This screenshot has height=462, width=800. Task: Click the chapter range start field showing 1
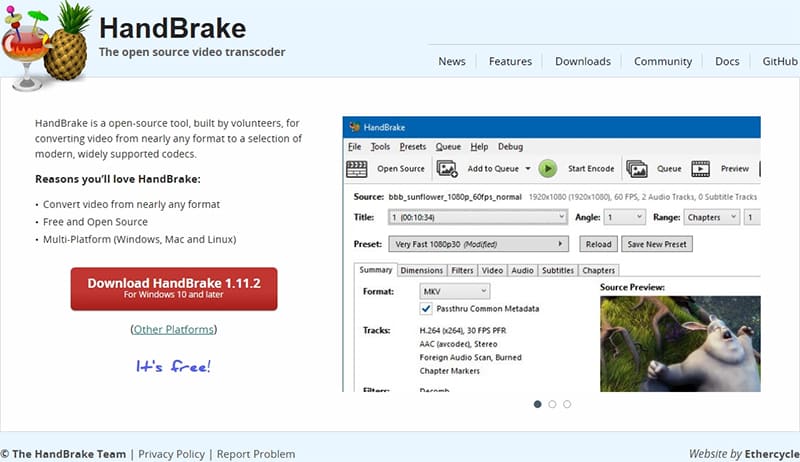tap(752, 217)
